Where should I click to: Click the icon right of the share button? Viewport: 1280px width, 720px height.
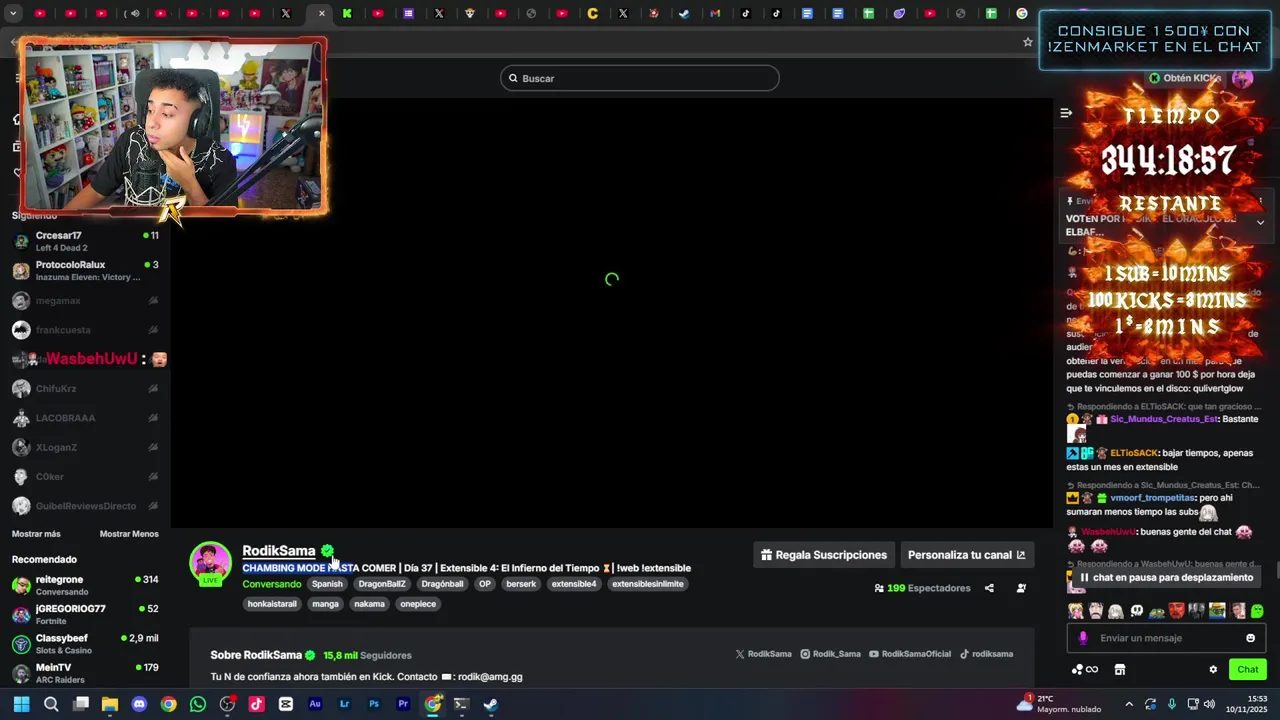(1021, 588)
